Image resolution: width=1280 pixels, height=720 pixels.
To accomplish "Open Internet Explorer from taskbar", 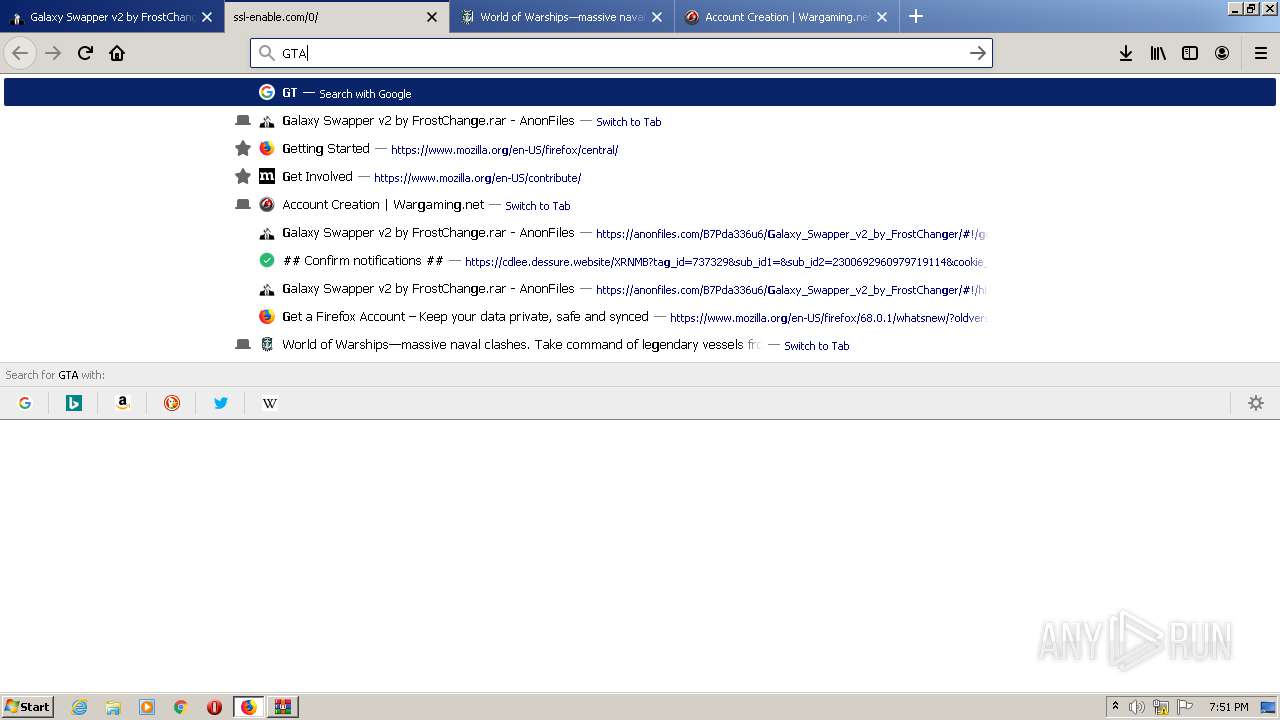I will pos(79,707).
